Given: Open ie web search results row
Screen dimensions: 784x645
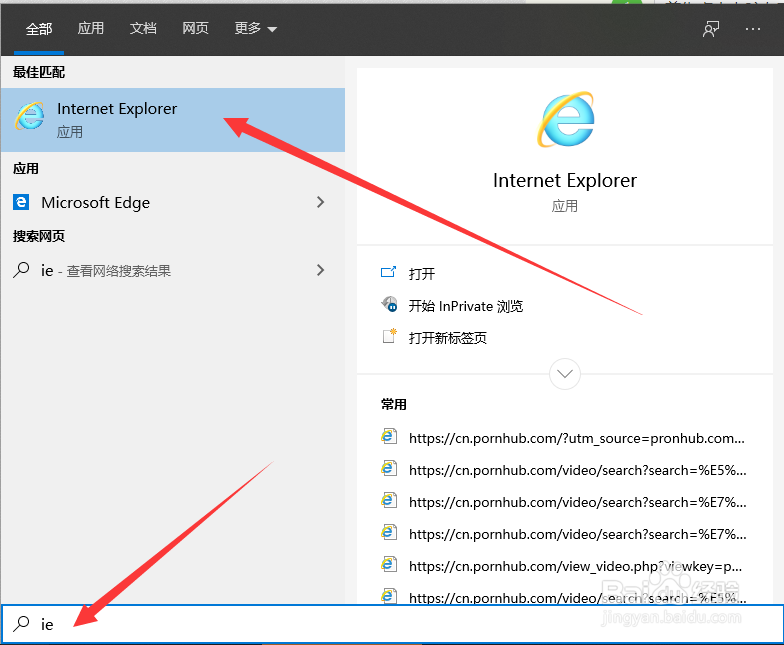Looking at the screenshot, I should pyautogui.click(x=172, y=270).
